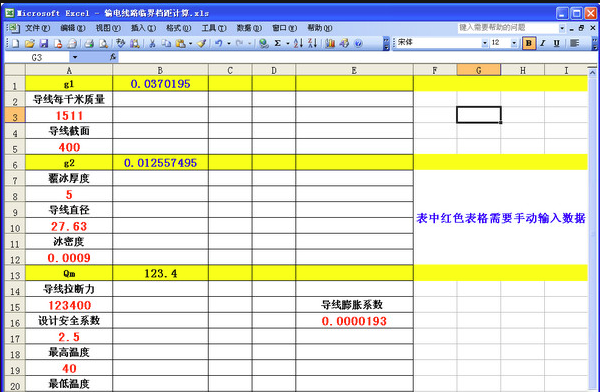This screenshot has width=600, height=392.
Task: Toggle Italic formatting
Action: click(543, 43)
